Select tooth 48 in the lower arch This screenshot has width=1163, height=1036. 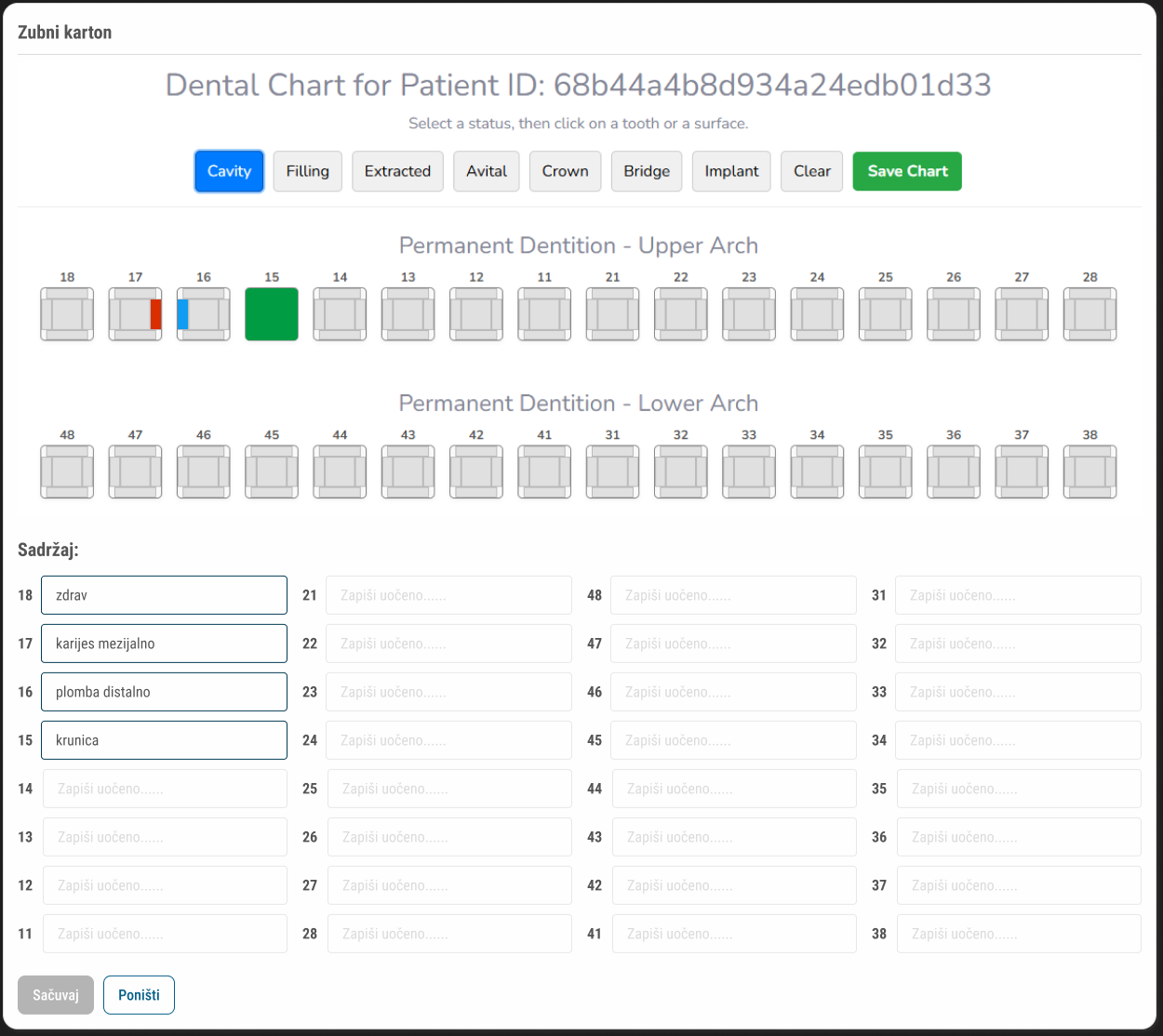[67, 472]
